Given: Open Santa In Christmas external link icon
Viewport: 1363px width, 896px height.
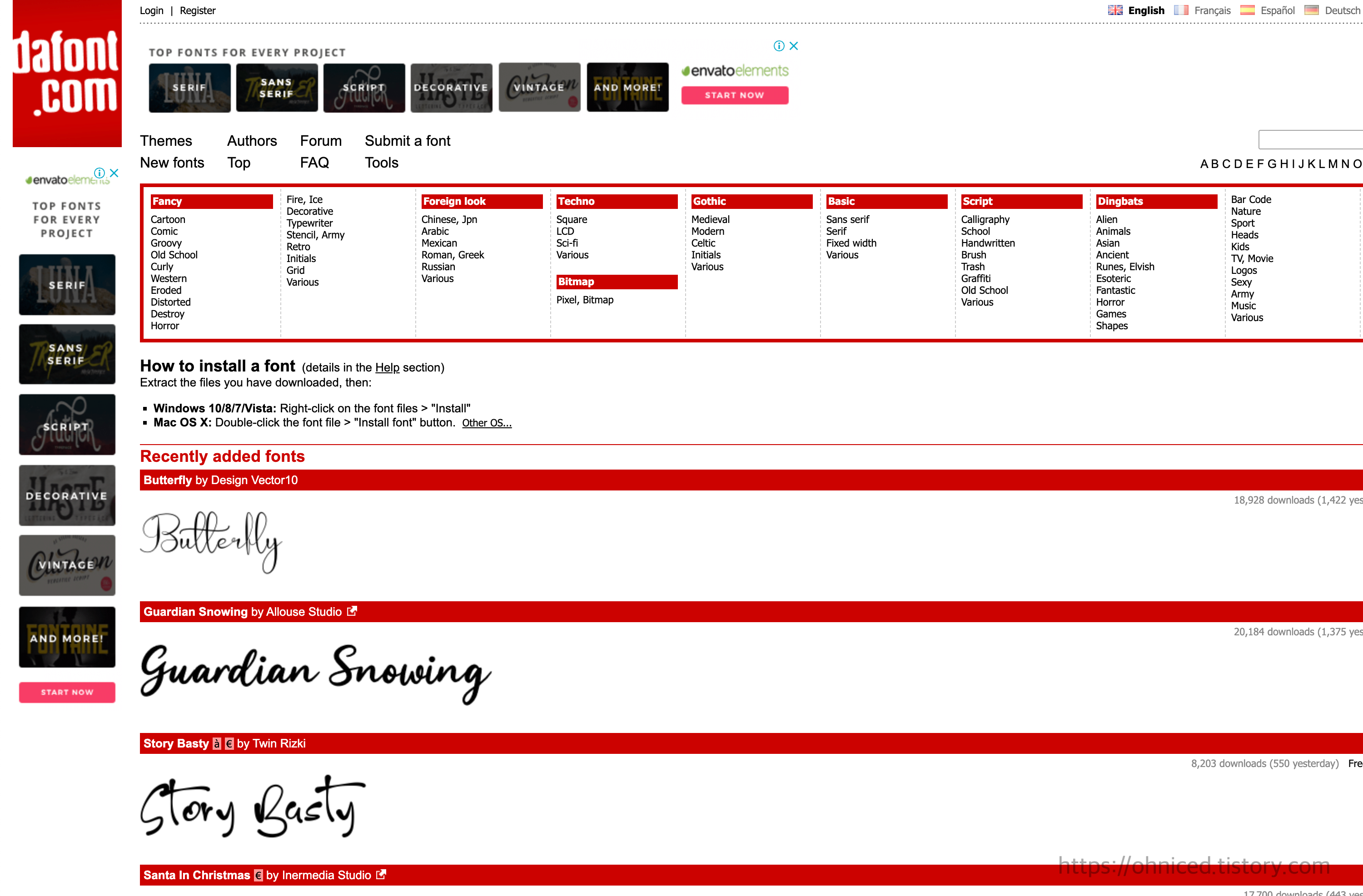Looking at the screenshot, I should pyautogui.click(x=381, y=874).
